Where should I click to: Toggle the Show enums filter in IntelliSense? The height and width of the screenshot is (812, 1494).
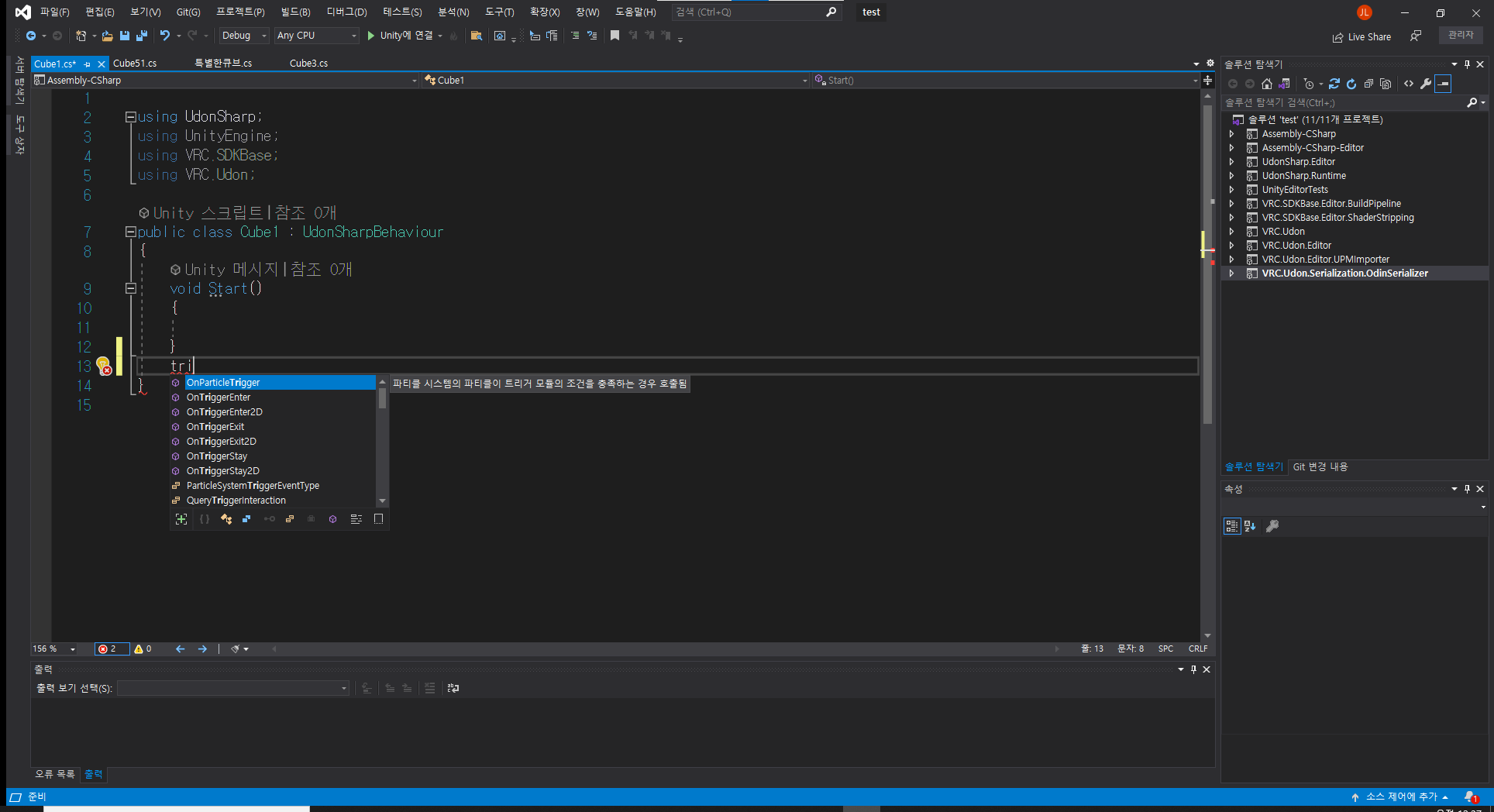click(x=290, y=519)
